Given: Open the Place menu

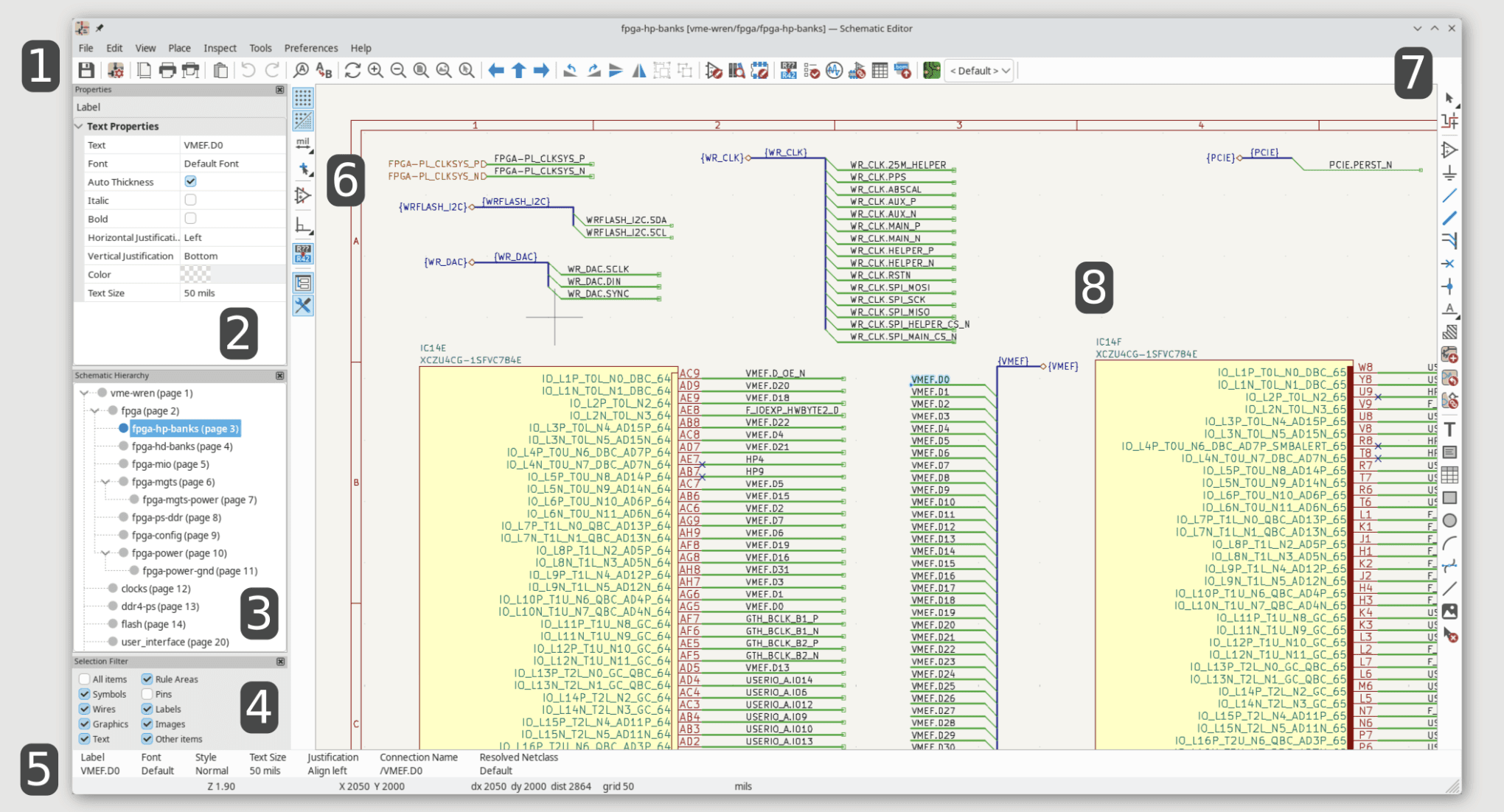Looking at the screenshot, I should (x=179, y=48).
